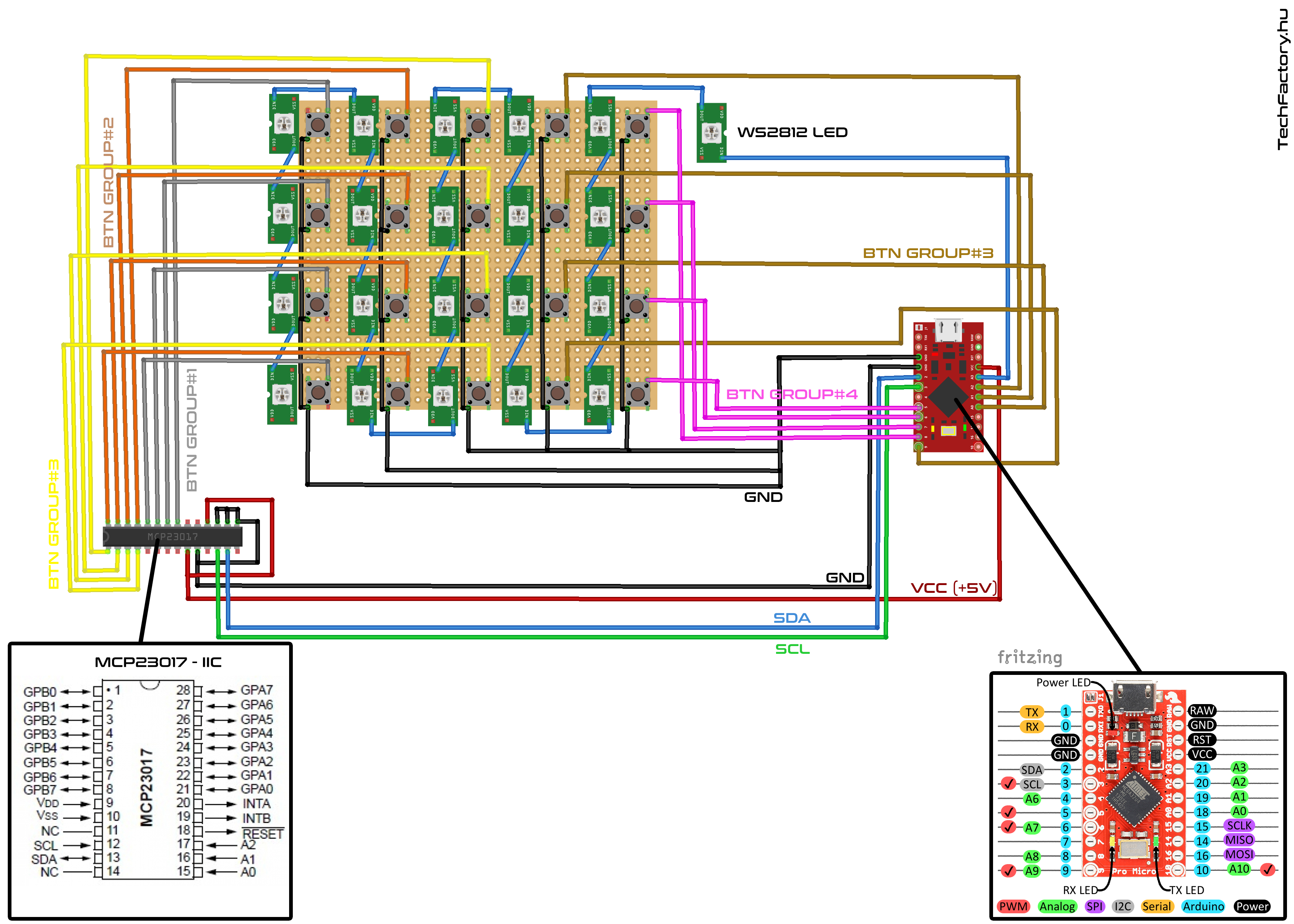Click the orange Serial legend badge
The image size is (1294, 924).
click(1157, 906)
